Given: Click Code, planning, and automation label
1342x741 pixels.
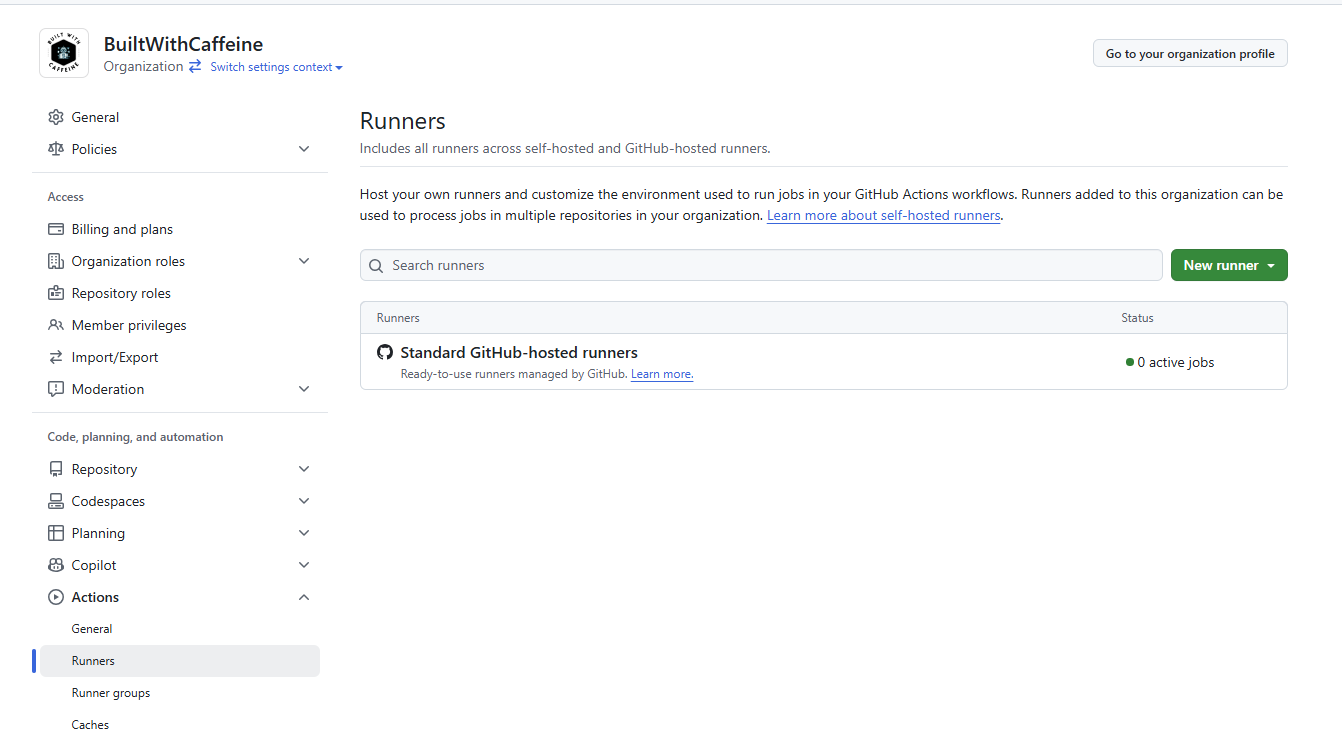Looking at the screenshot, I should click(136, 437).
